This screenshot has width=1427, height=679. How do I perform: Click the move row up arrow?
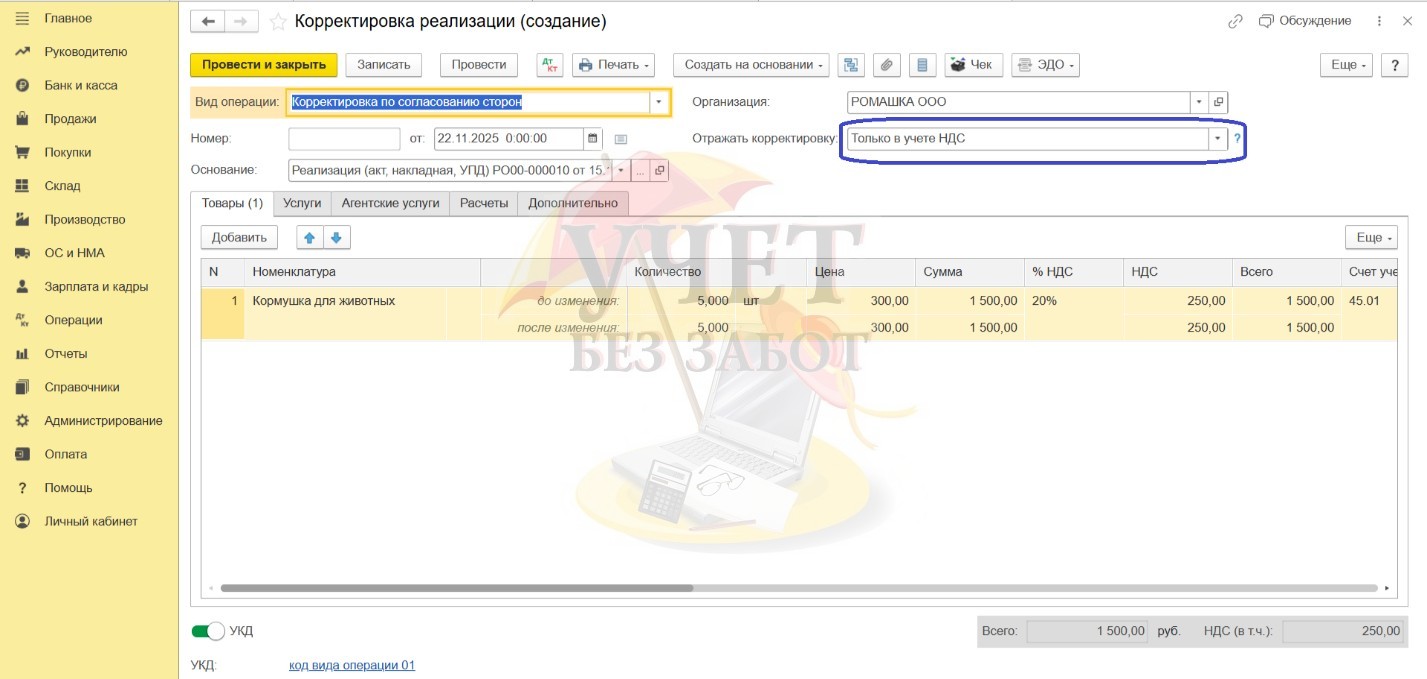(x=310, y=238)
